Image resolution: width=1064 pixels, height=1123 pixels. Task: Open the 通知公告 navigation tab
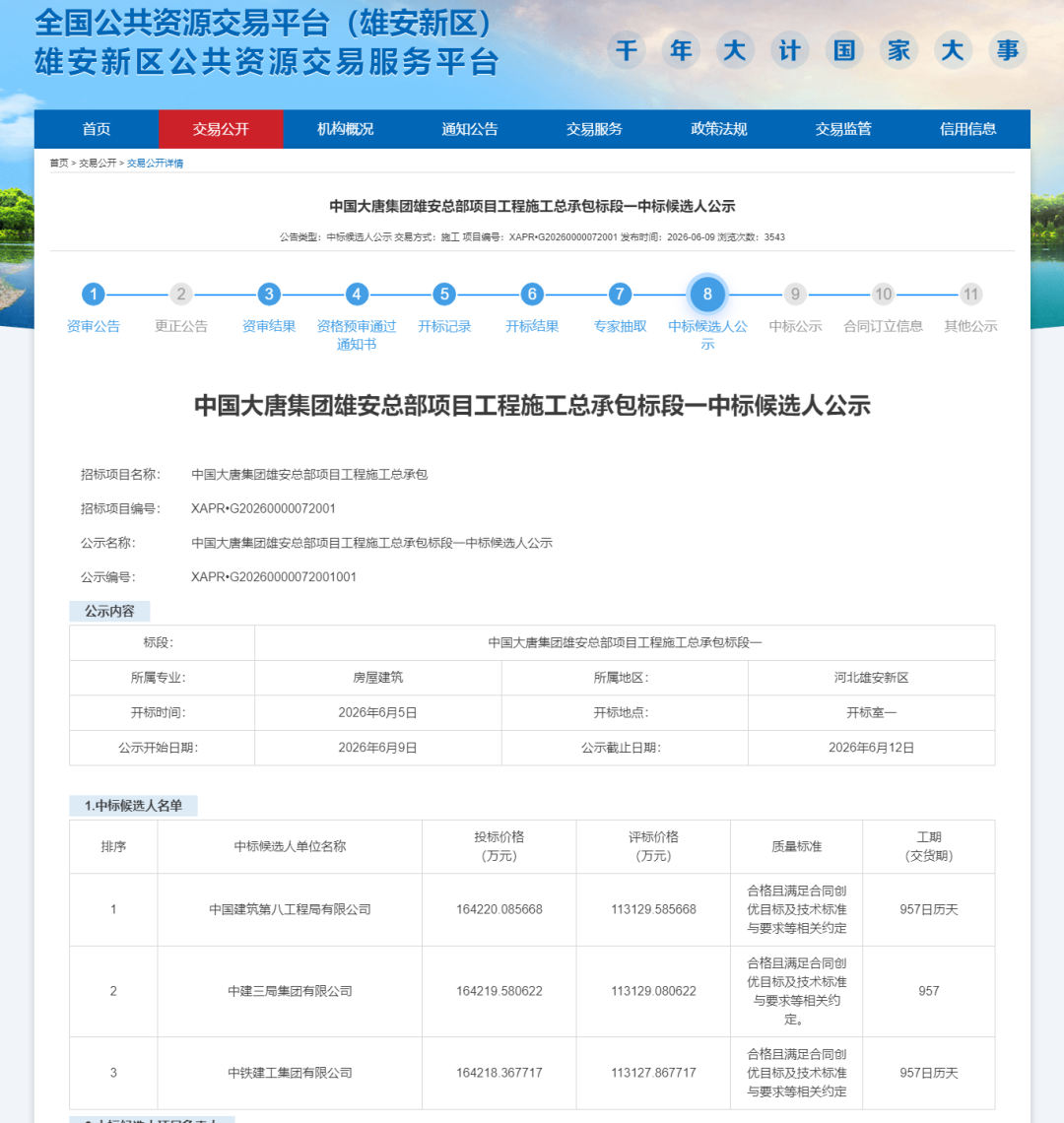[470, 129]
